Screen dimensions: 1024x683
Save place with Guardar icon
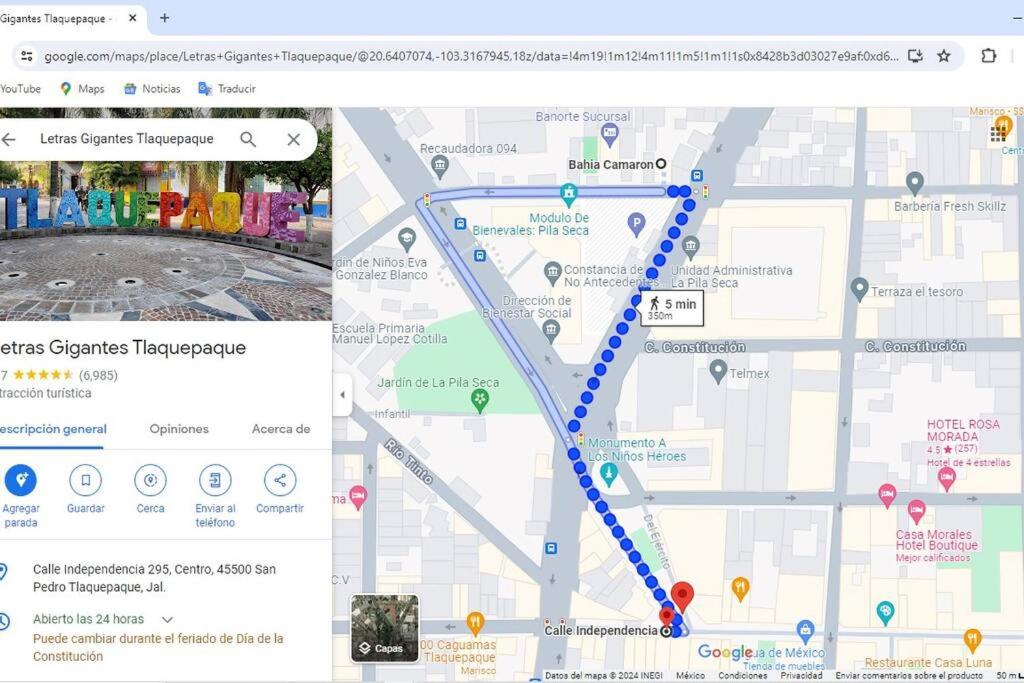pyautogui.click(x=86, y=481)
